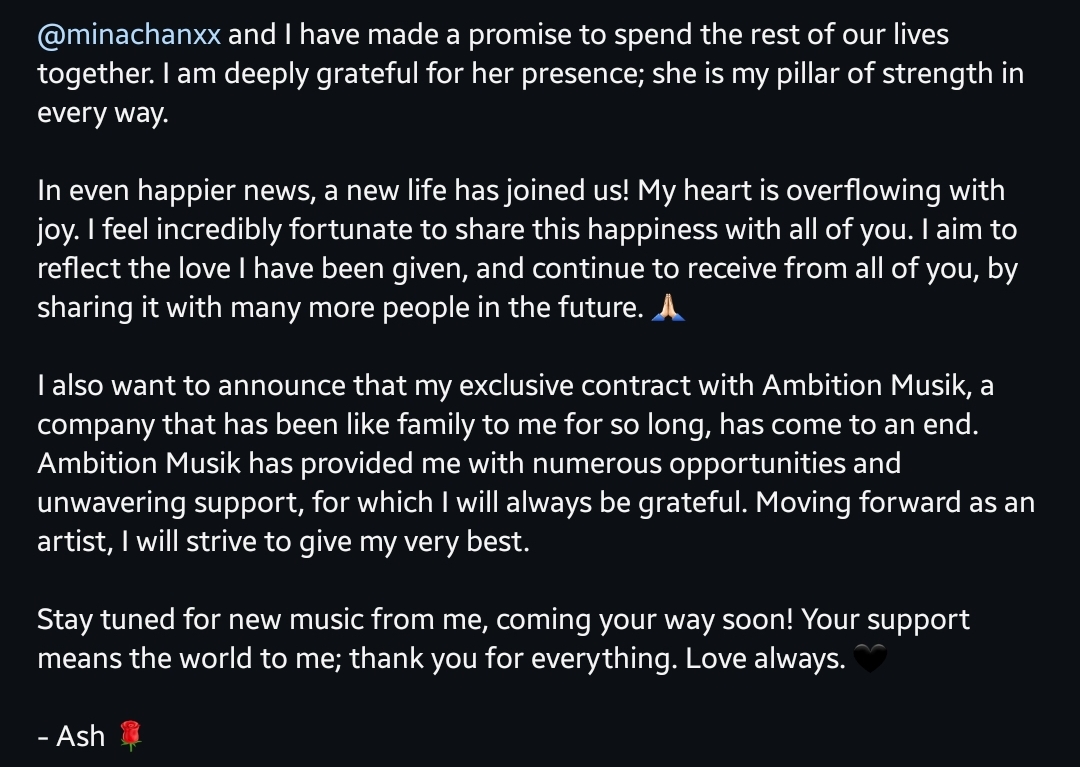Click the black heart emoji
This screenshot has height=767, width=1080.
tap(869, 658)
